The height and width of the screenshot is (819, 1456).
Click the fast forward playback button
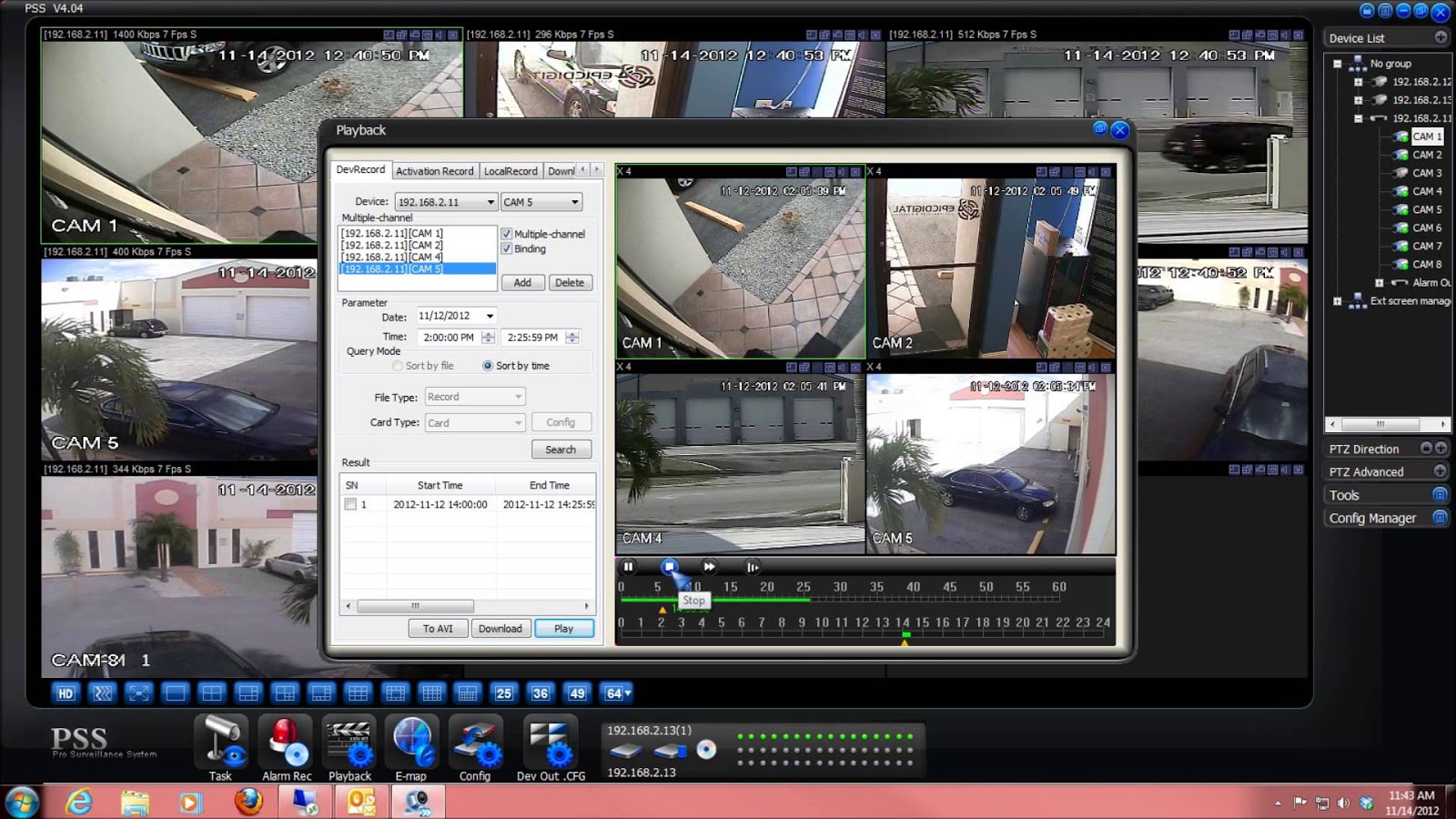tap(709, 567)
